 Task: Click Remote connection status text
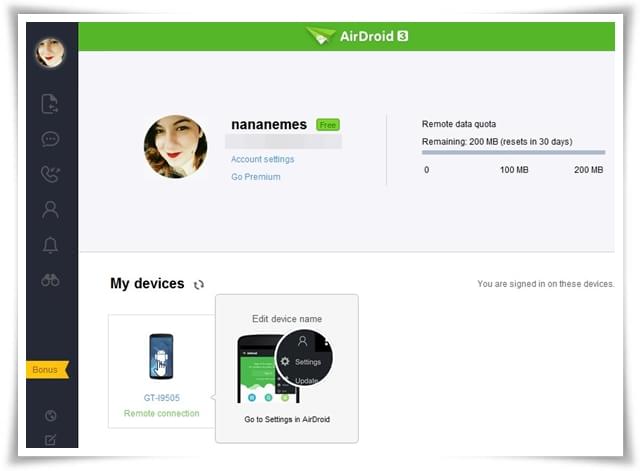pos(162,413)
